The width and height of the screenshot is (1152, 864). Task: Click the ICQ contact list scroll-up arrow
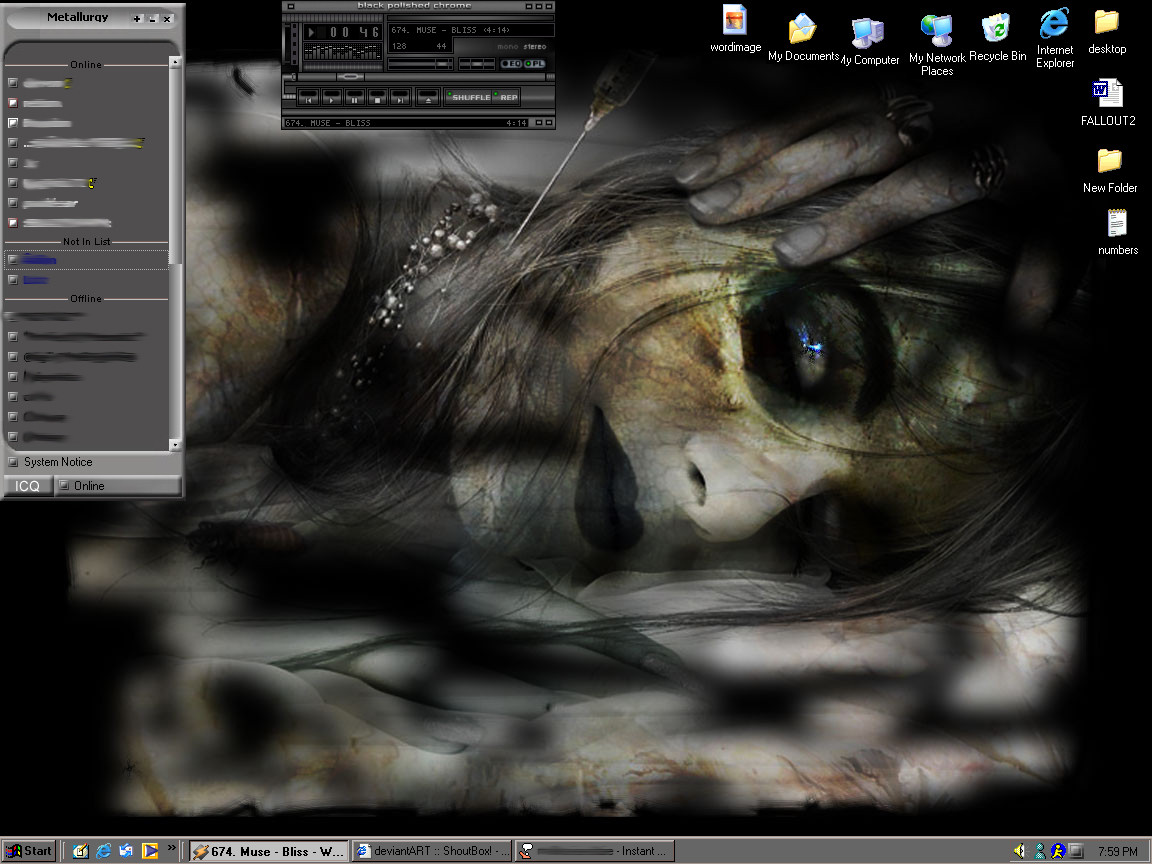[175, 62]
